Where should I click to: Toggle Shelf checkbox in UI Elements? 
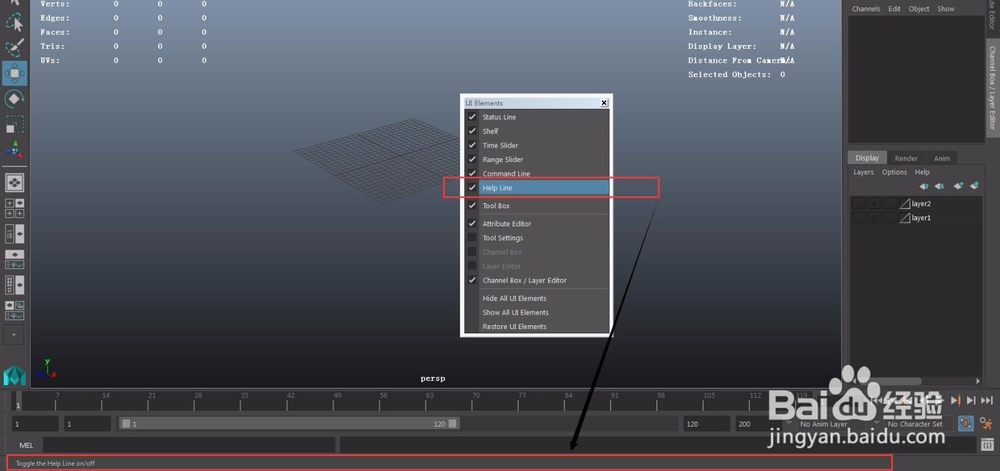click(472, 131)
